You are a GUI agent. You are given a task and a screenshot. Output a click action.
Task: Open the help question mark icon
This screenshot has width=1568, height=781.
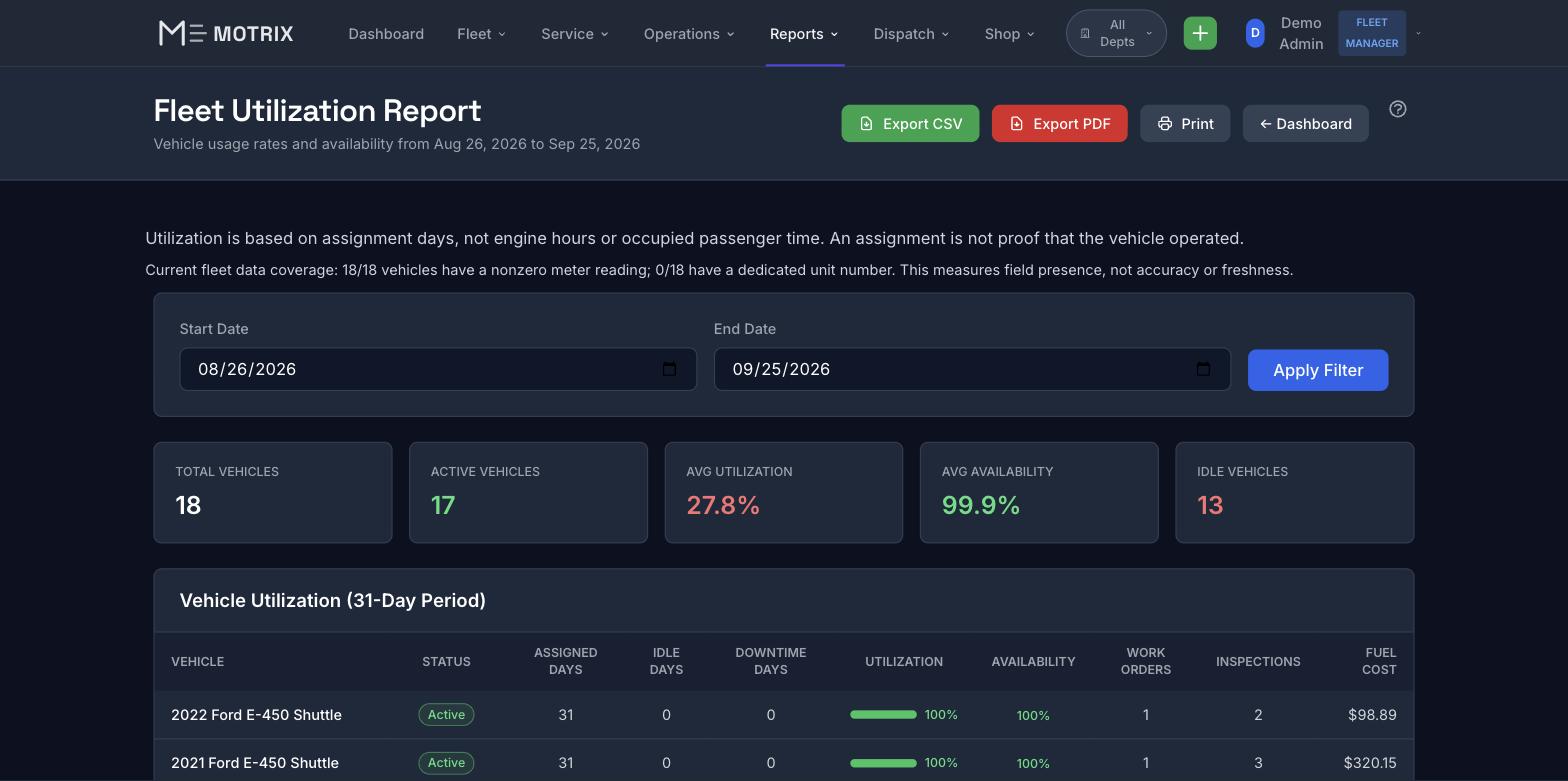coord(1398,109)
